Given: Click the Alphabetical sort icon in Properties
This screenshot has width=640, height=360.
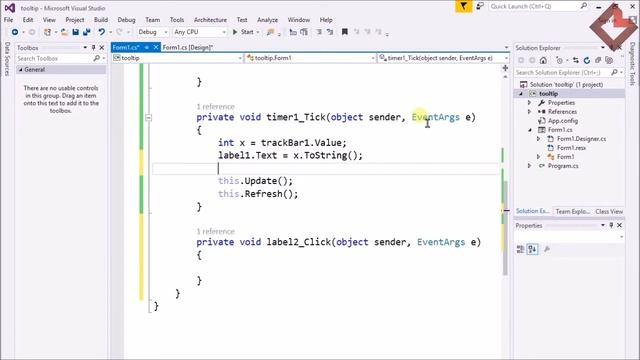Looking at the screenshot, I should [532, 249].
